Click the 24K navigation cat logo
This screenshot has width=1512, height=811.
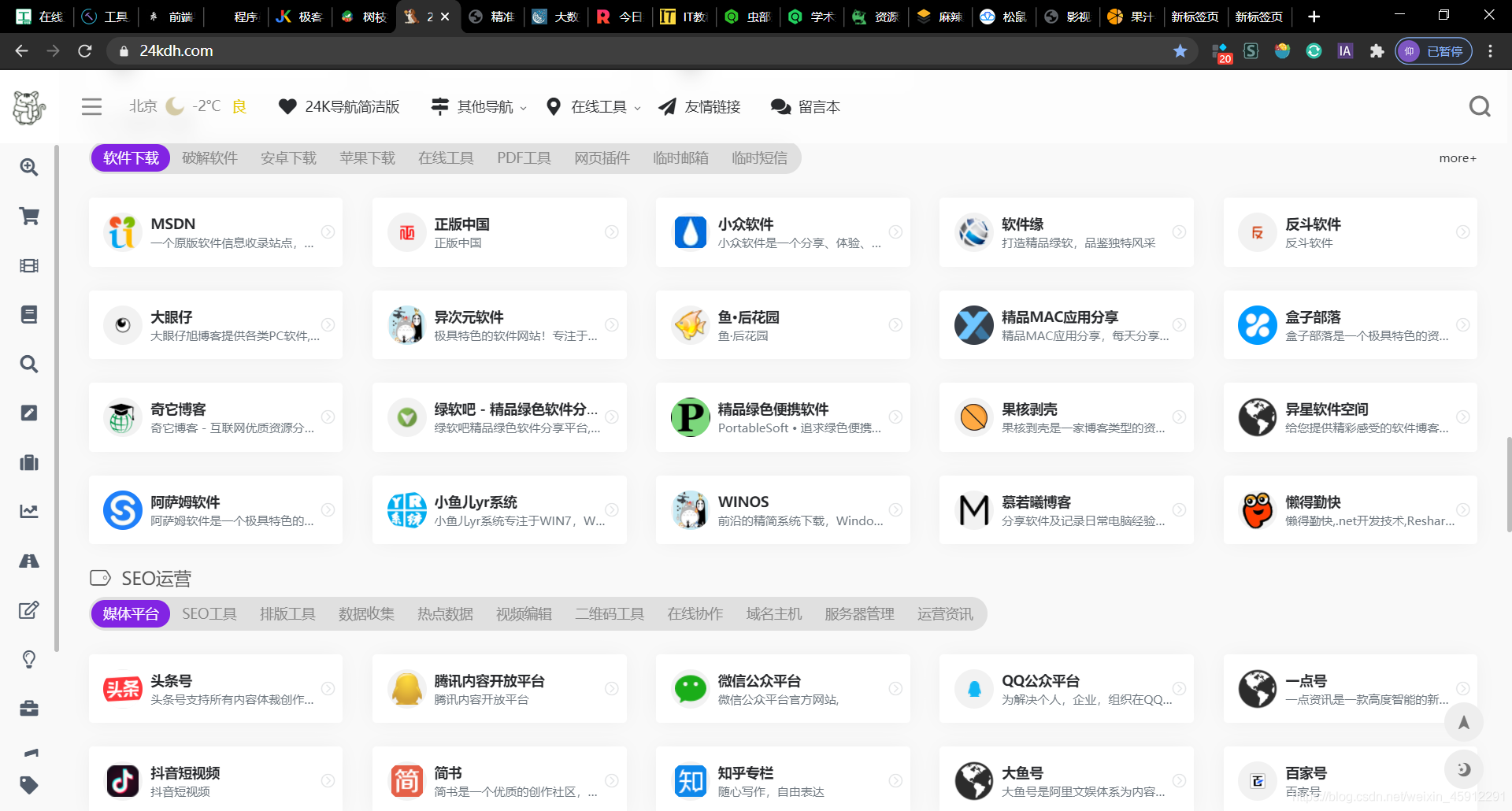coord(29,107)
